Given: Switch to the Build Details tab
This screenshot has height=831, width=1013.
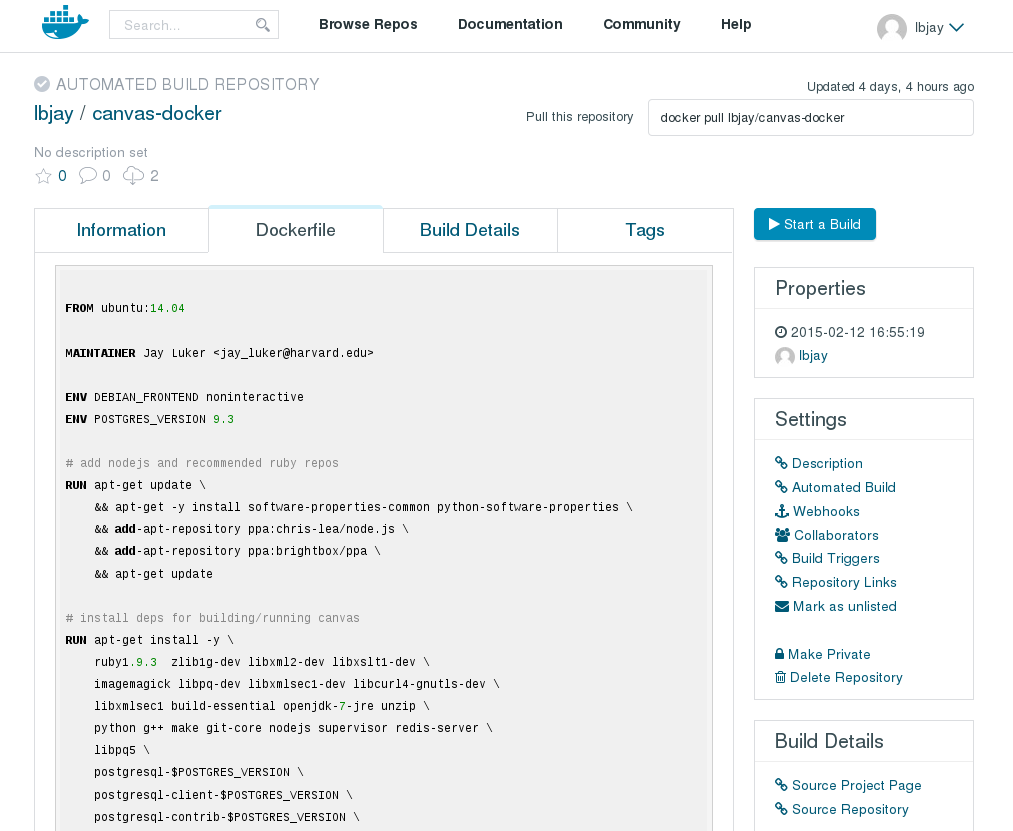Looking at the screenshot, I should coord(470,230).
